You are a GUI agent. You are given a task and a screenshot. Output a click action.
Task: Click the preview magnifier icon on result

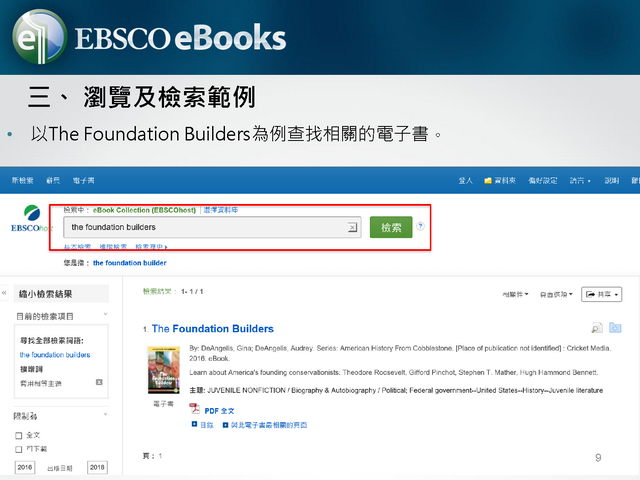click(597, 328)
